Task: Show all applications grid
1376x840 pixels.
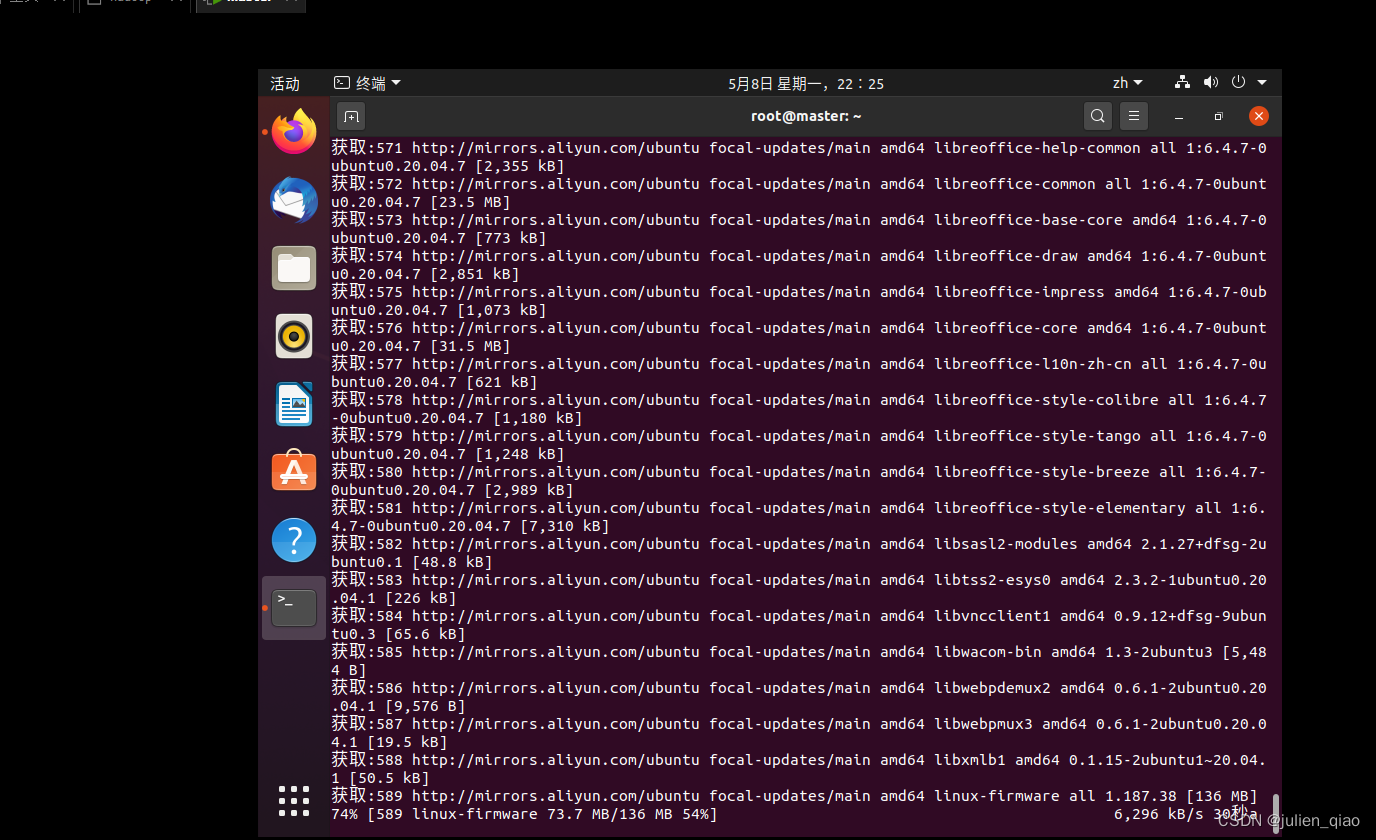Action: click(x=294, y=800)
